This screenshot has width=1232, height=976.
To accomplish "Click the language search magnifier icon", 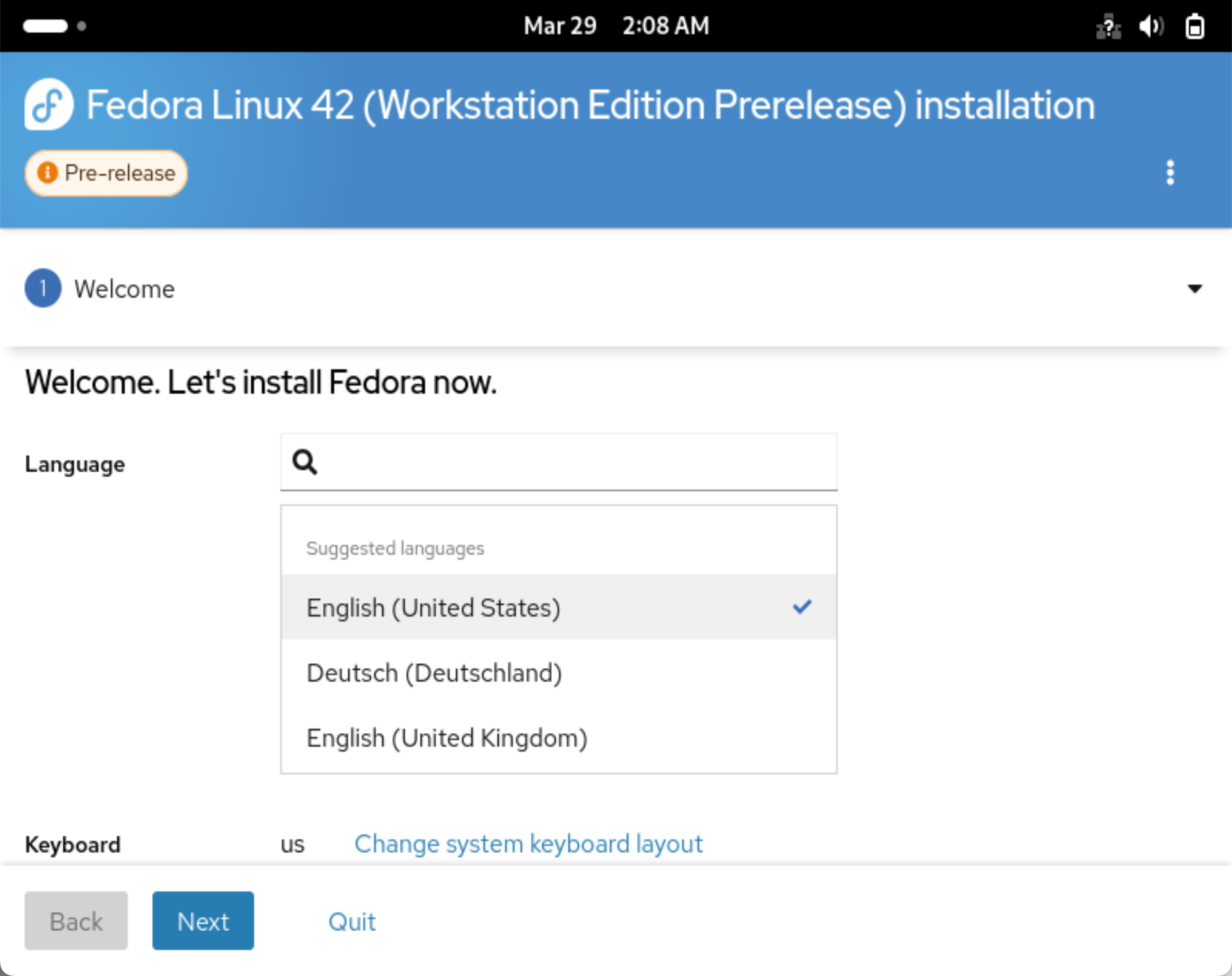I will [305, 462].
